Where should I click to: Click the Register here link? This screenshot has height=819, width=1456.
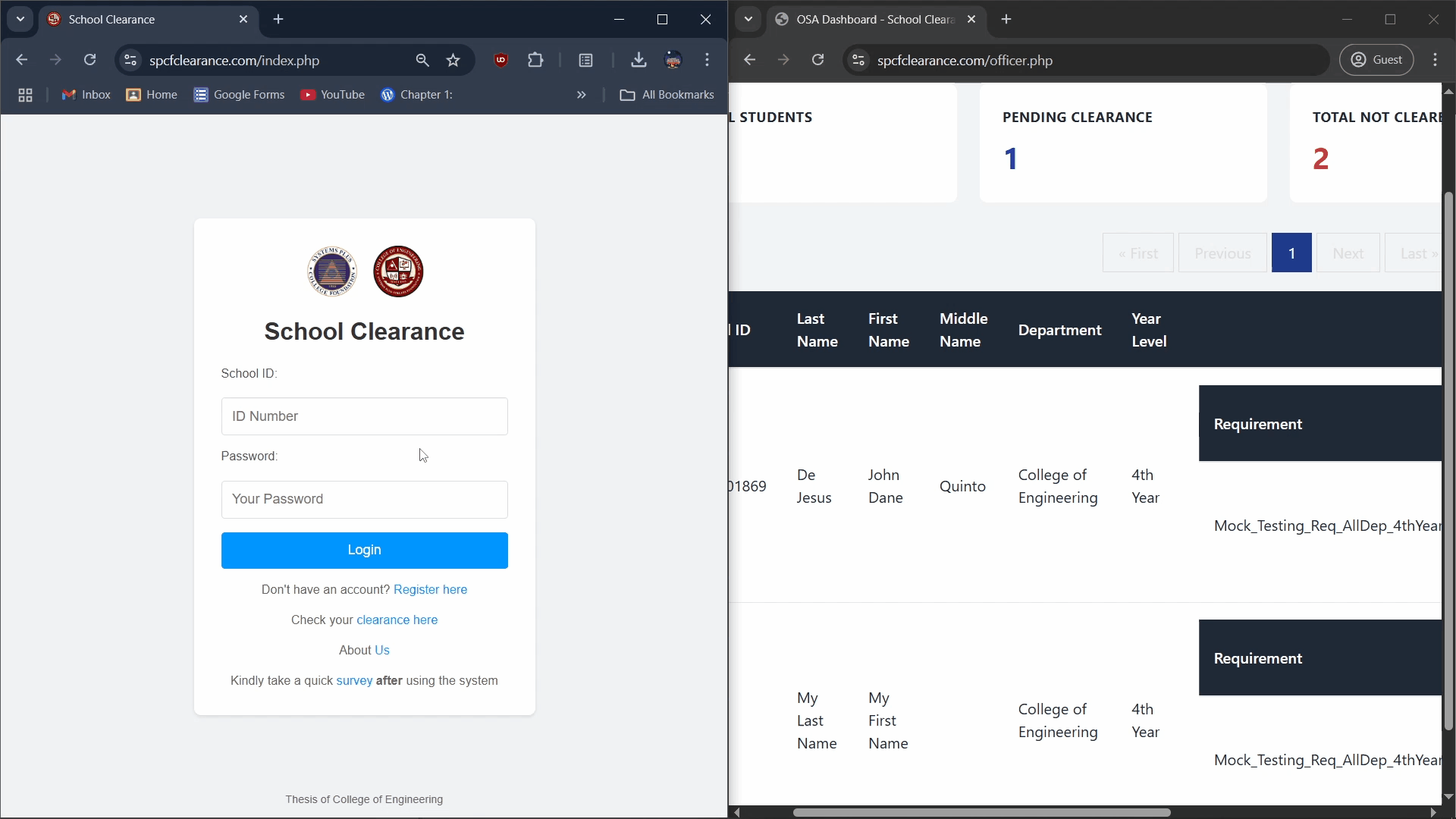point(431,589)
